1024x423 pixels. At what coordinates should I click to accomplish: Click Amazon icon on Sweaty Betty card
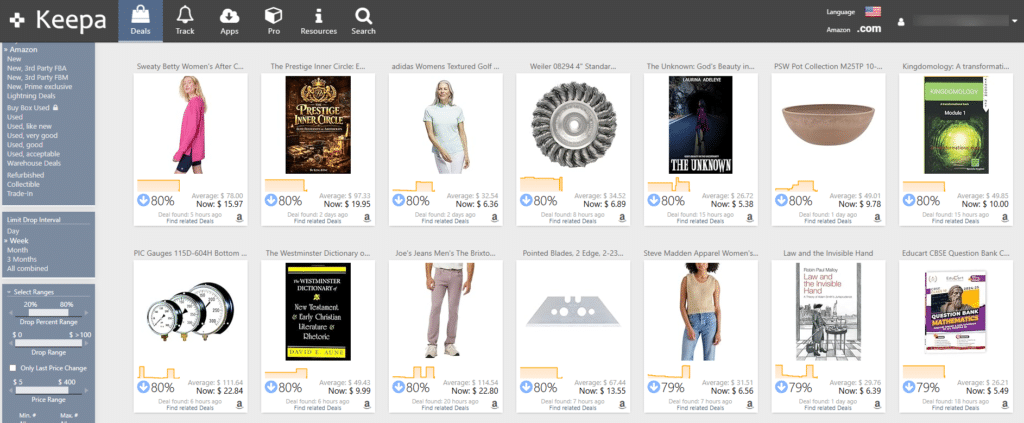coord(240,217)
